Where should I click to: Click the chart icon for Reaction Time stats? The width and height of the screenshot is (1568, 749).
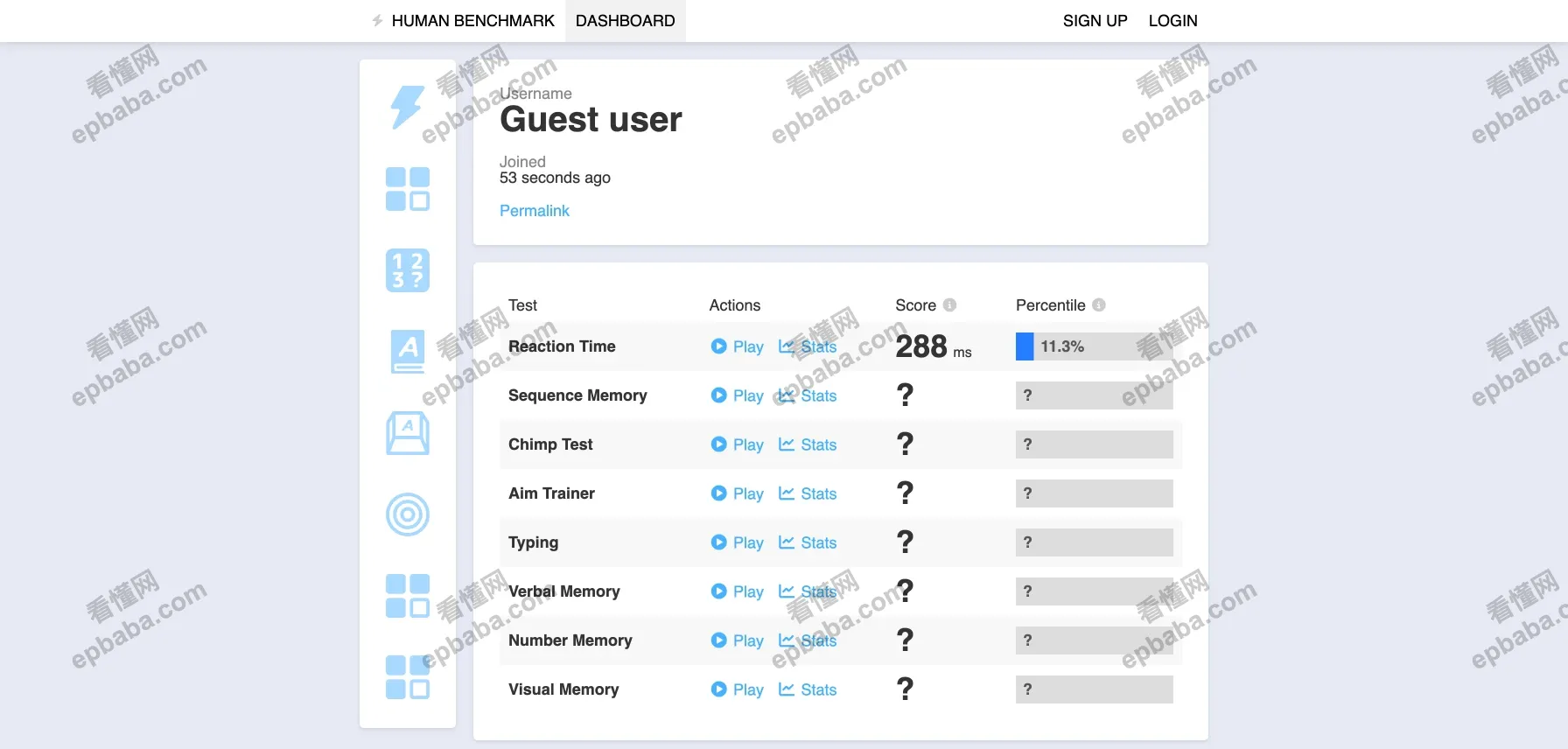click(x=787, y=346)
